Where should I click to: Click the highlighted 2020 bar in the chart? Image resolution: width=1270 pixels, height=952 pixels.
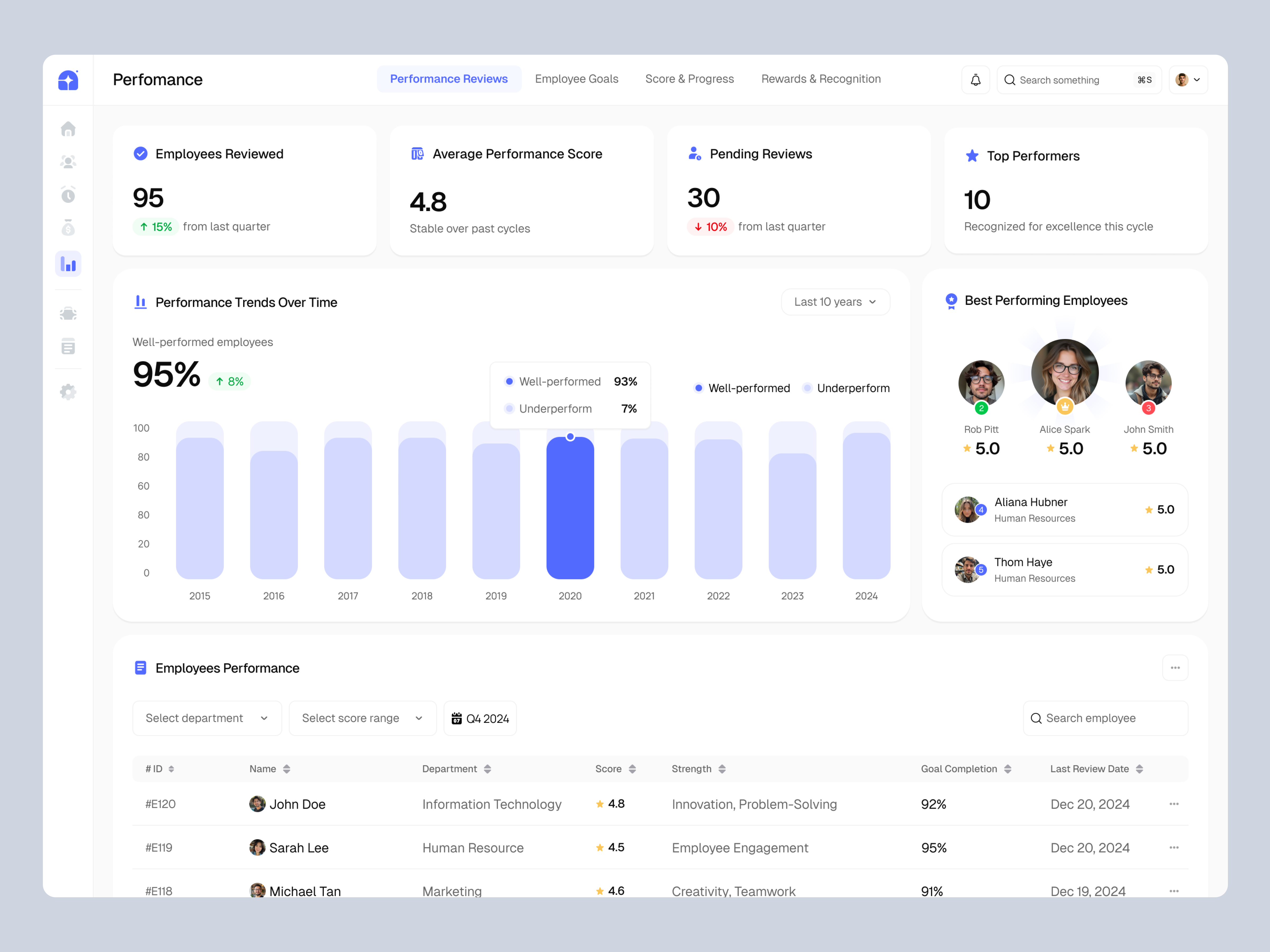(570, 505)
